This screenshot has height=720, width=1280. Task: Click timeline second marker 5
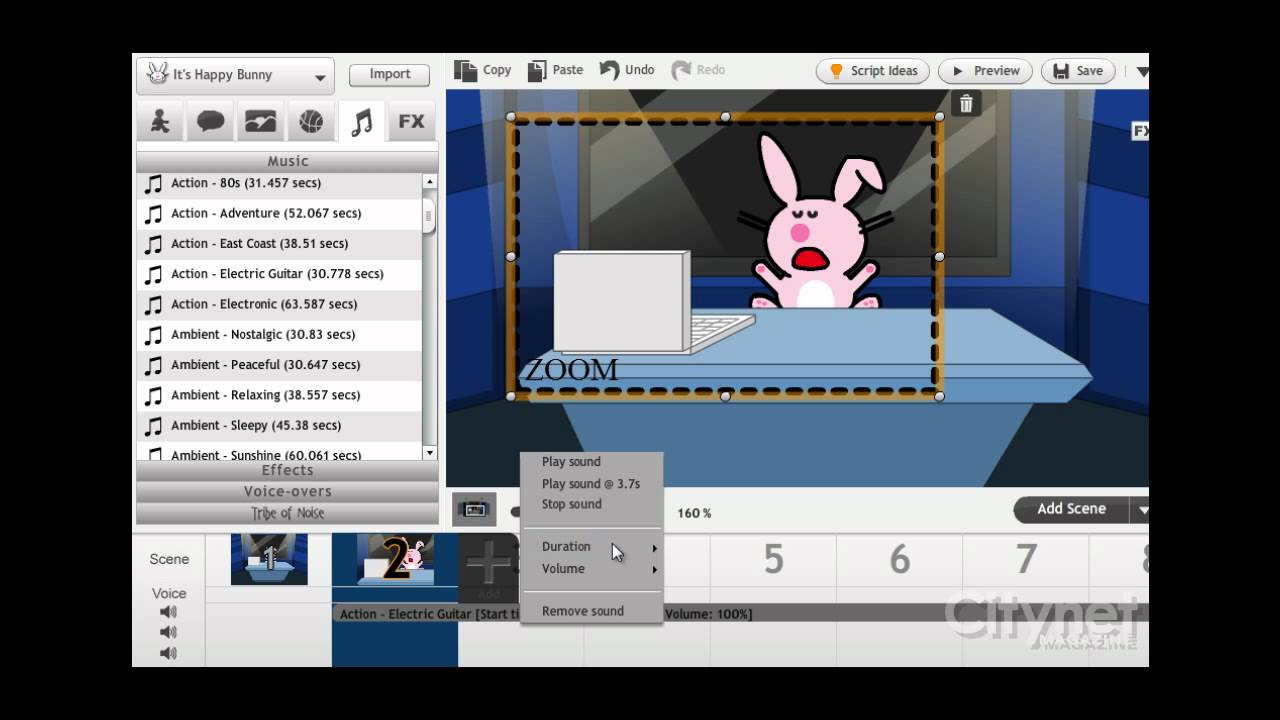click(773, 560)
